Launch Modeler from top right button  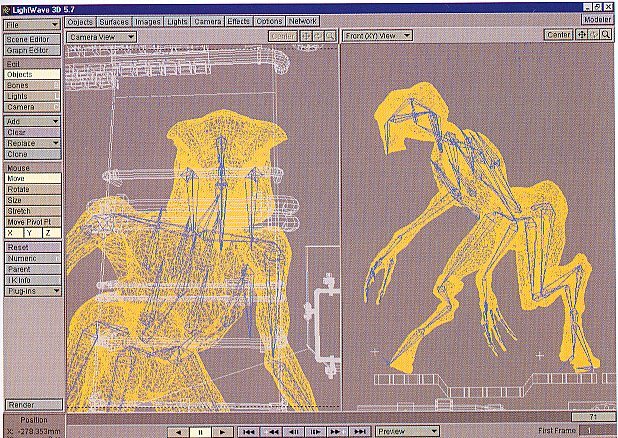click(596, 19)
